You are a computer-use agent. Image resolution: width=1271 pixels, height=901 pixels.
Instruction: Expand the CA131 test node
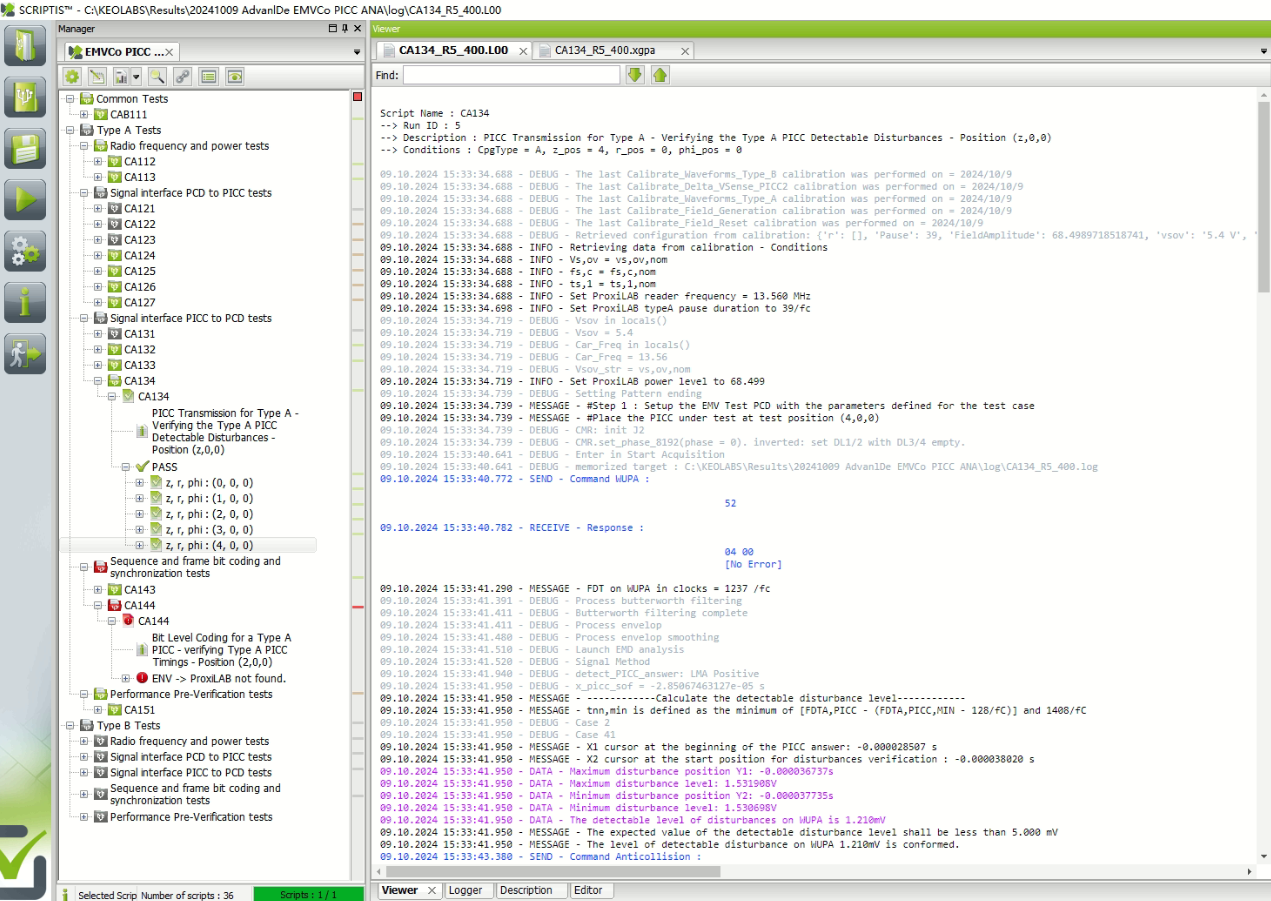coord(98,334)
